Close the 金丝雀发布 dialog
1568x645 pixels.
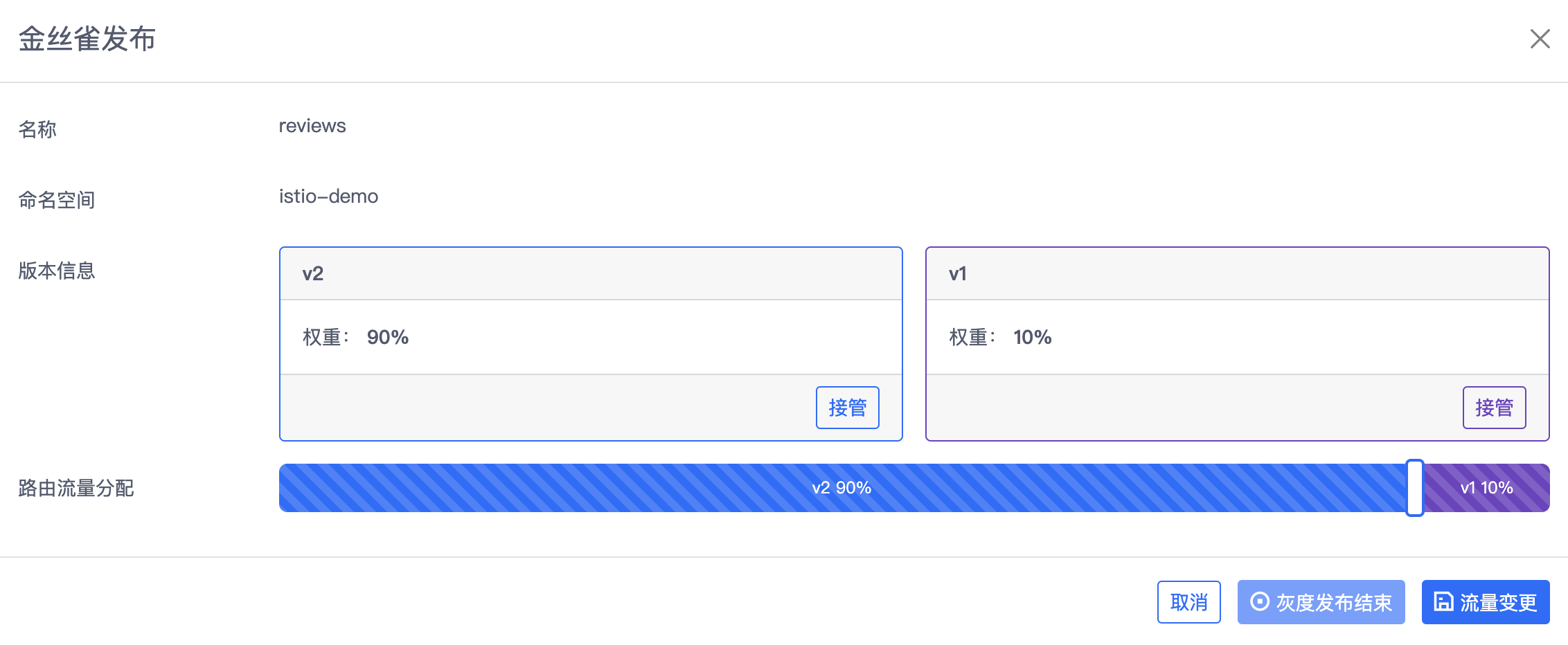pyautogui.click(x=1540, y=39)
